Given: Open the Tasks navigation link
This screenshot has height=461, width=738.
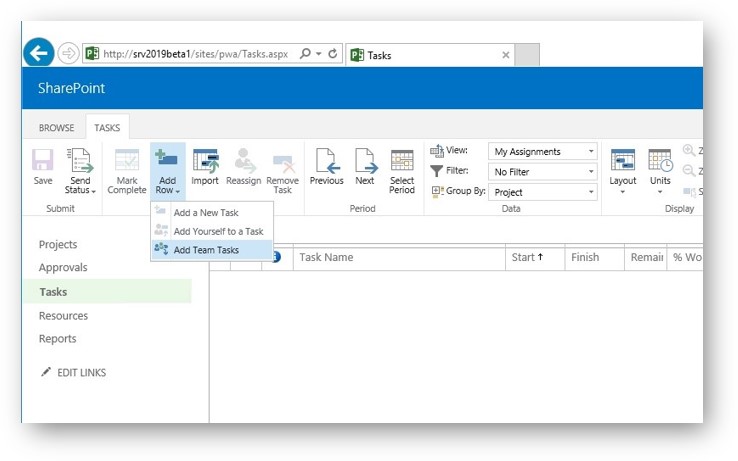Looking at the screenshot, I should [53, 292].
